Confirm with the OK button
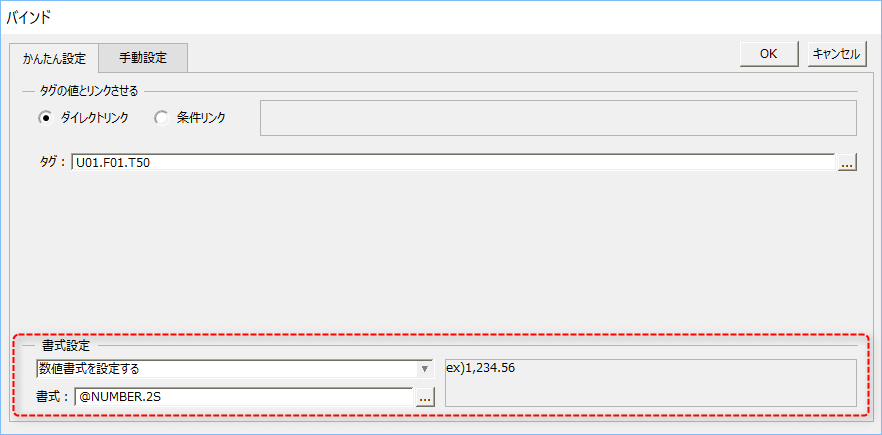This screenshot has width=882, height=435. 768,54
